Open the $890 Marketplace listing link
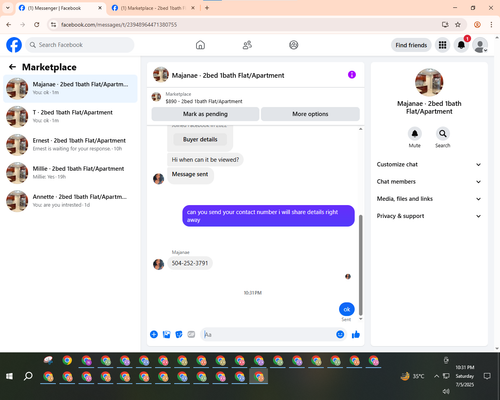This screenshot has height=400, width=500. pyautogui.click(x=204, y=101)
